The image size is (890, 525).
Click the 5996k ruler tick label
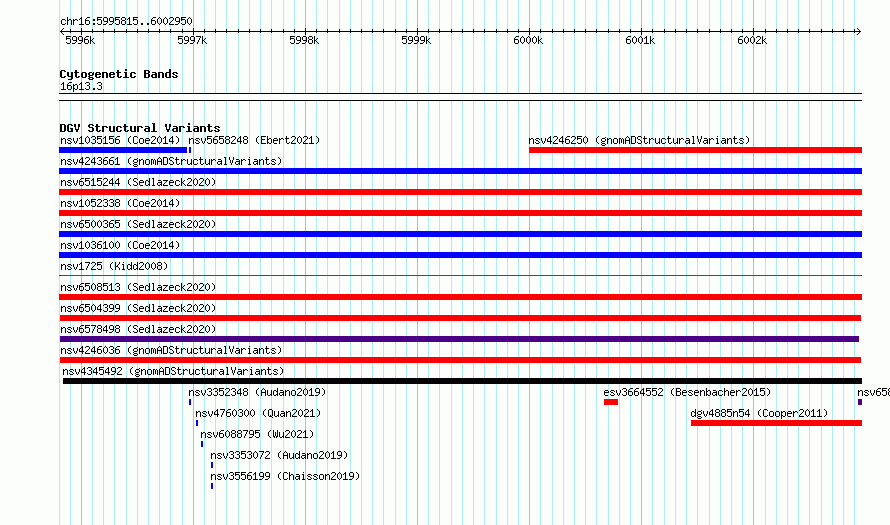[80, 40]
